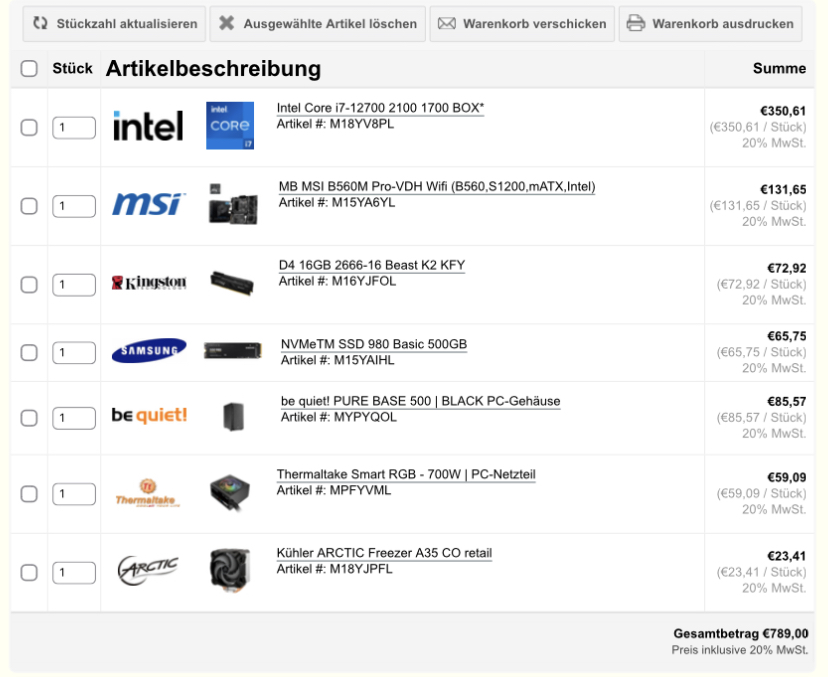The image size is (828, 677).
Task: Click the ARCTIC brand logo
Action: (147, 571)
